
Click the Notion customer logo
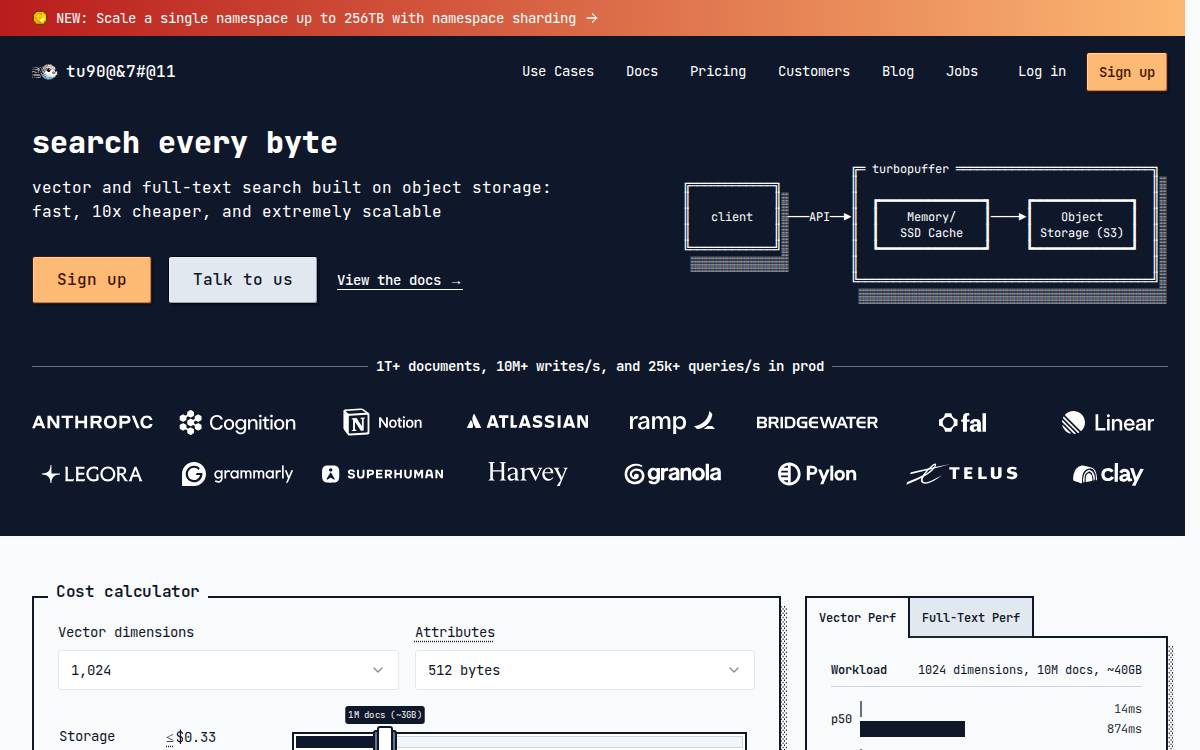click(x=383, y=422)
